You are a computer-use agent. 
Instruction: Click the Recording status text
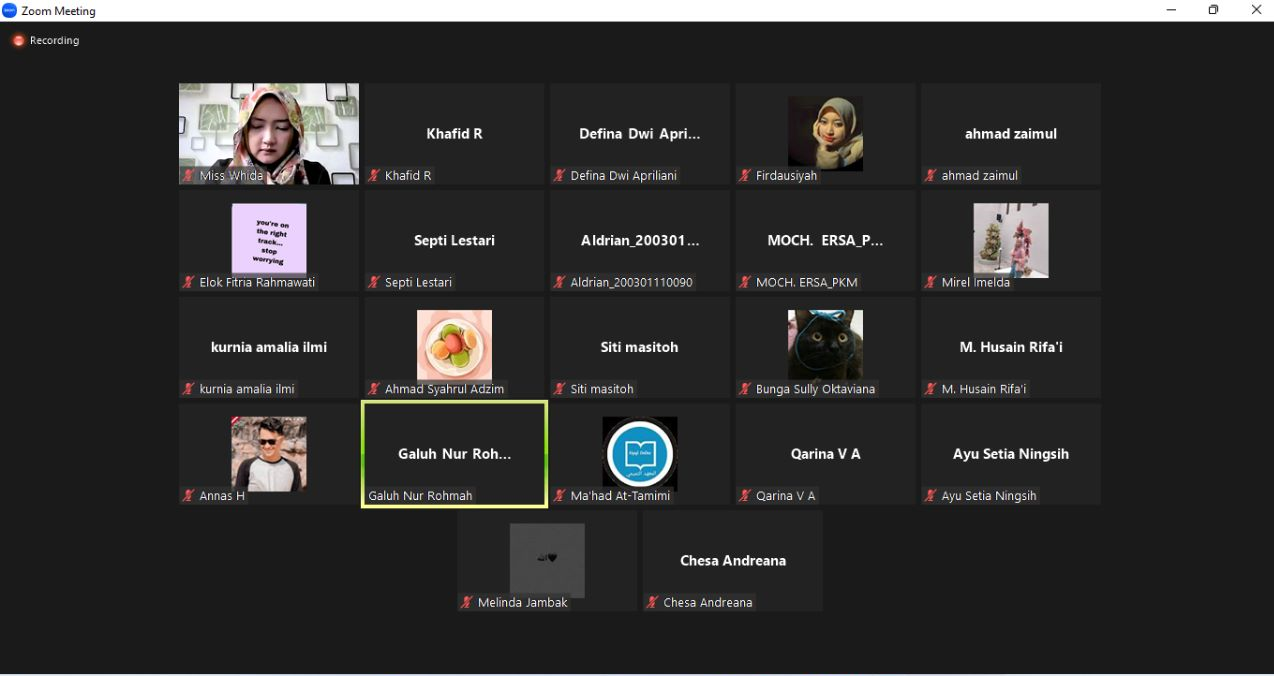tap(54, 41)
